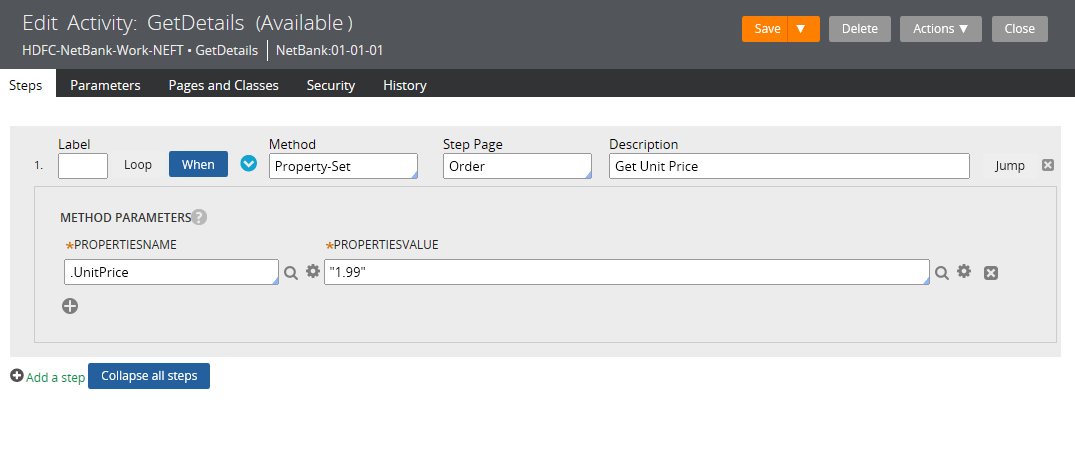Screen dimensions: 1075x455
Task: Add a new property row with plus icon
Action: (x=70, y=306)
